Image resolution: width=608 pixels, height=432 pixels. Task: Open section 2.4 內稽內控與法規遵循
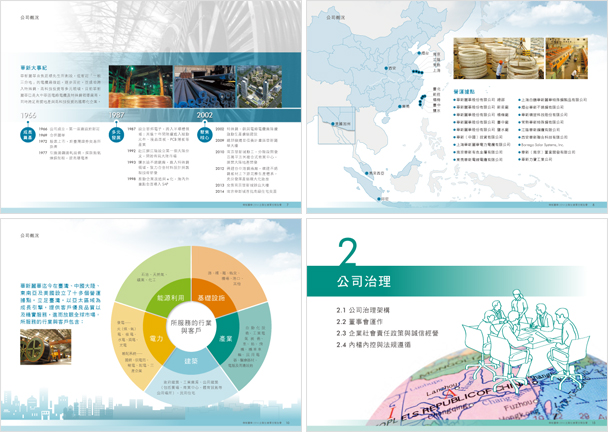point(373,345)
